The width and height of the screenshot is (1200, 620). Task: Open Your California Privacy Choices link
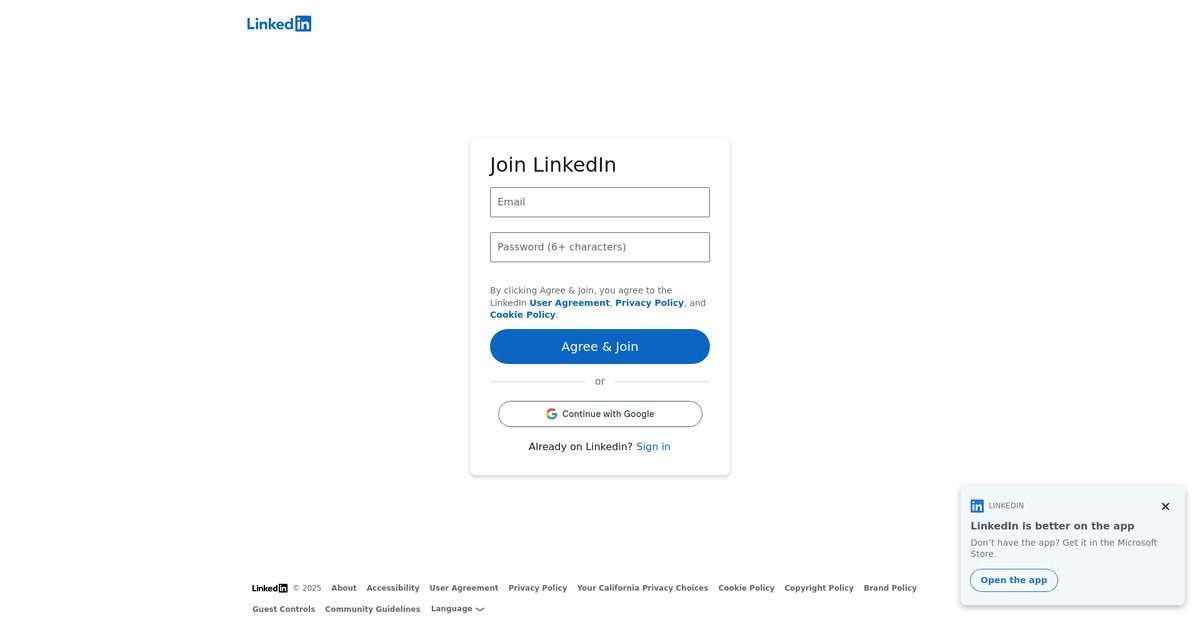(x=642, y=588)
